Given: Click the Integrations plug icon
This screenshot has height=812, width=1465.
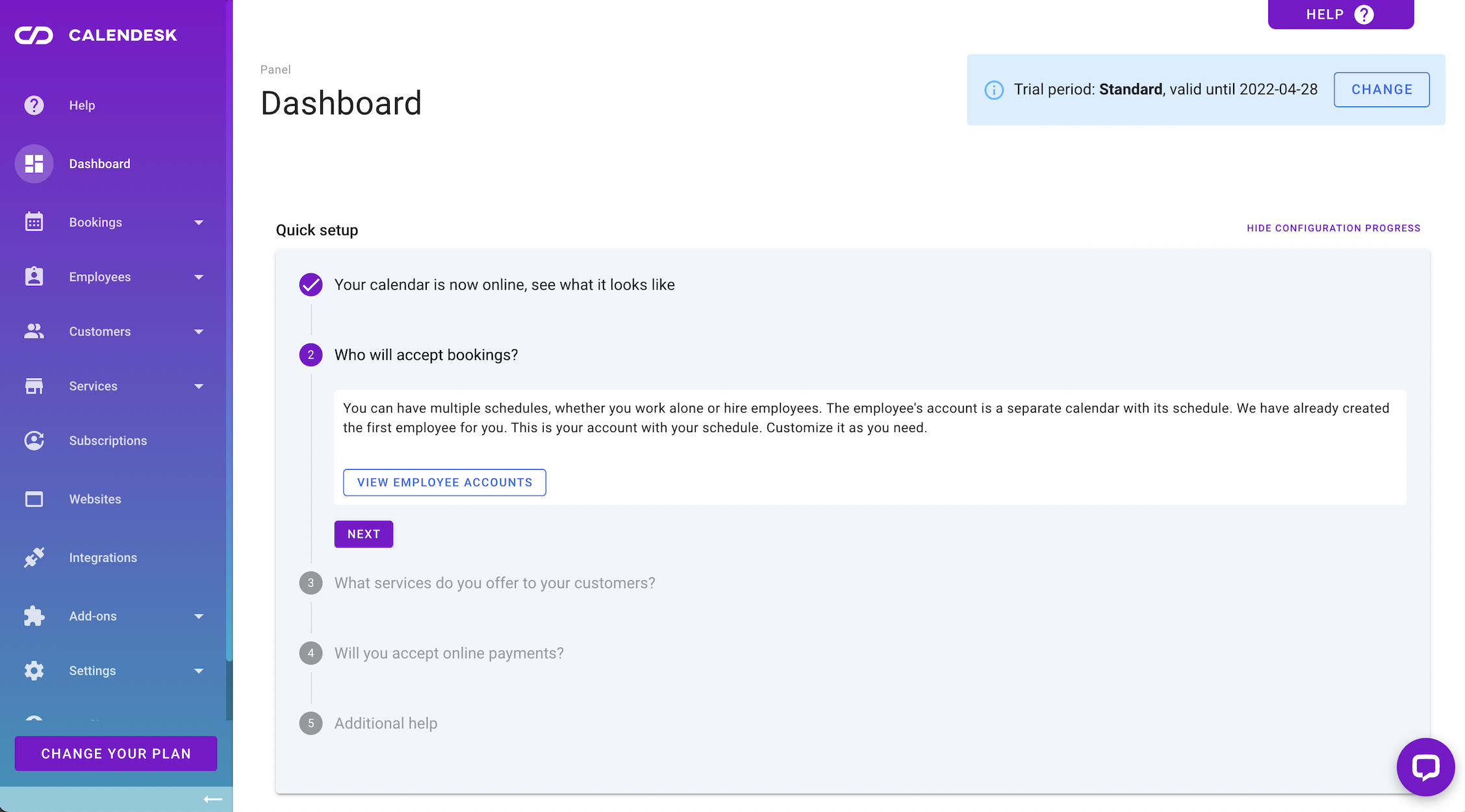Looking at the screenshot, I should [x=34, y=557].
